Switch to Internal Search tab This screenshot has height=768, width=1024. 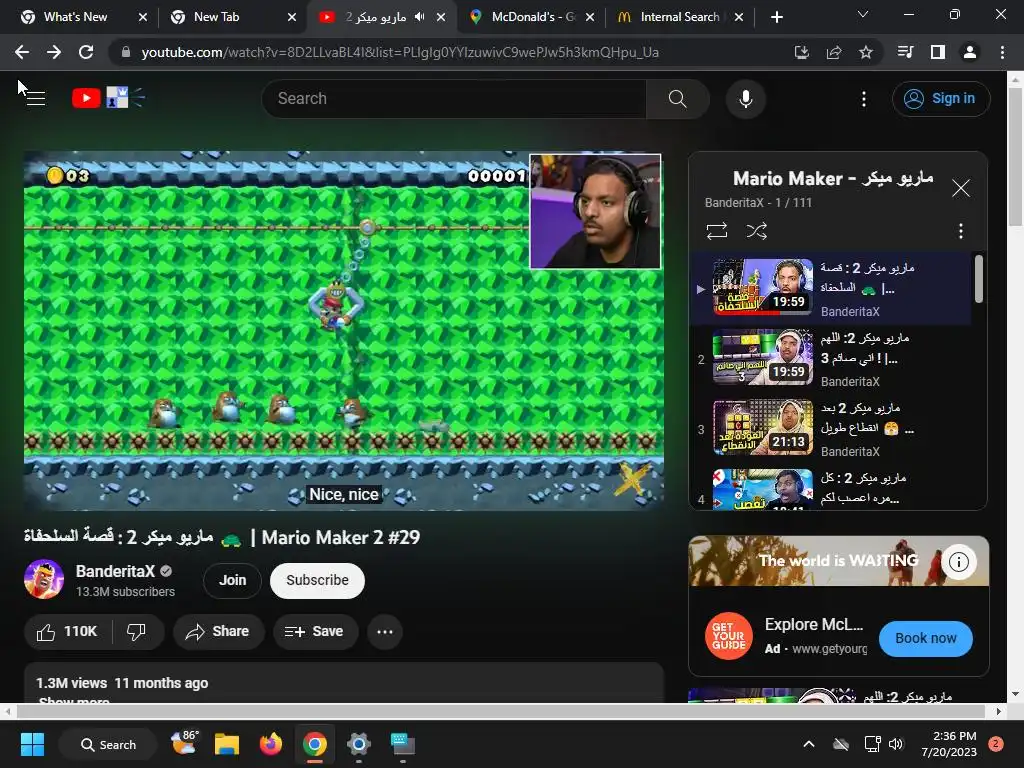pyautogui.click(x=679, y=17)
